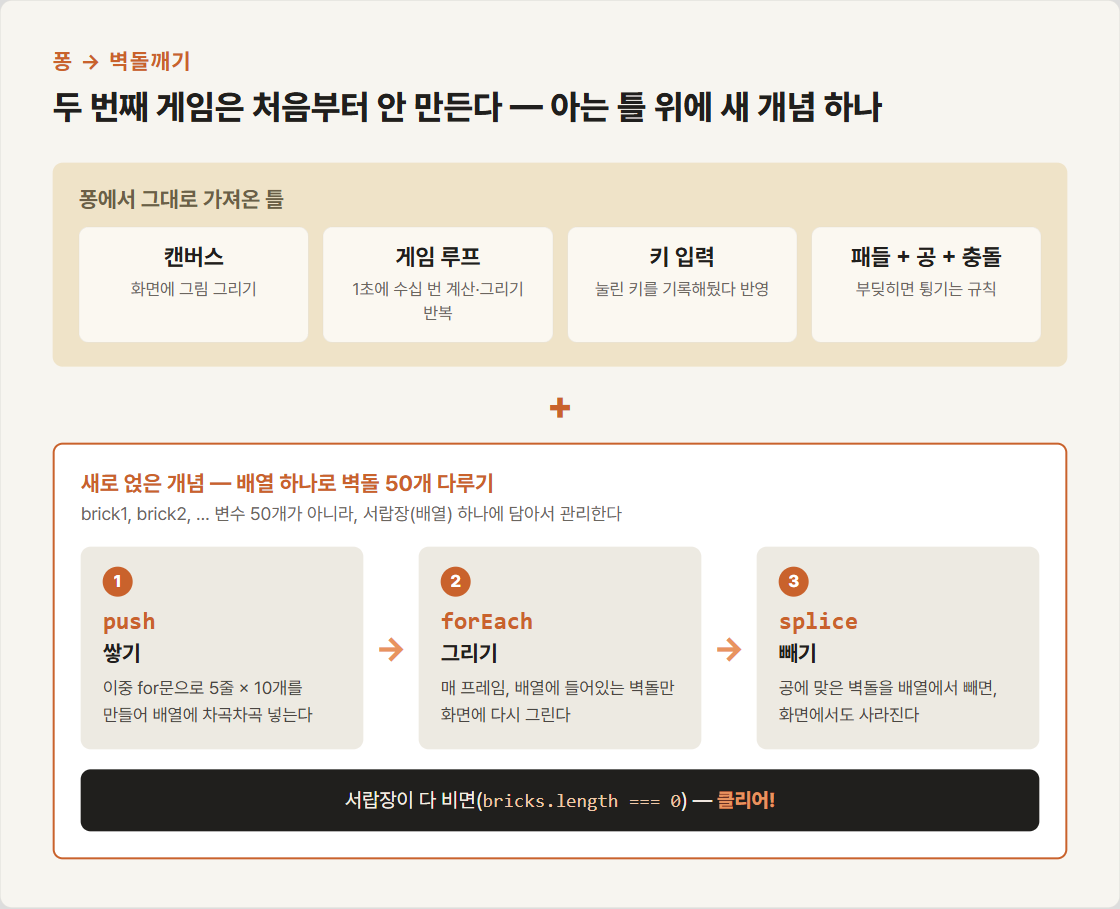
Task: Click the subtitle starting with 'brick1, brick2'
Action: point(351,514)
